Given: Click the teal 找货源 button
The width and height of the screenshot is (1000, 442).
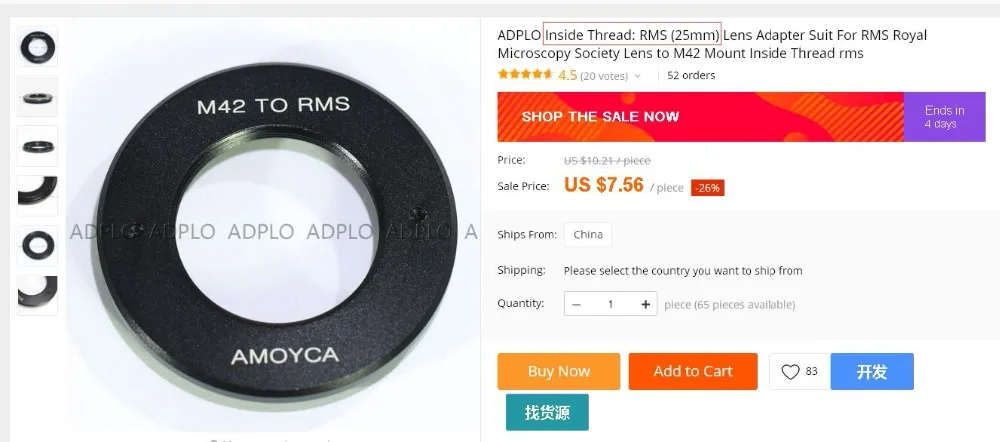Looking at the screenshot, I should (547, 412).
